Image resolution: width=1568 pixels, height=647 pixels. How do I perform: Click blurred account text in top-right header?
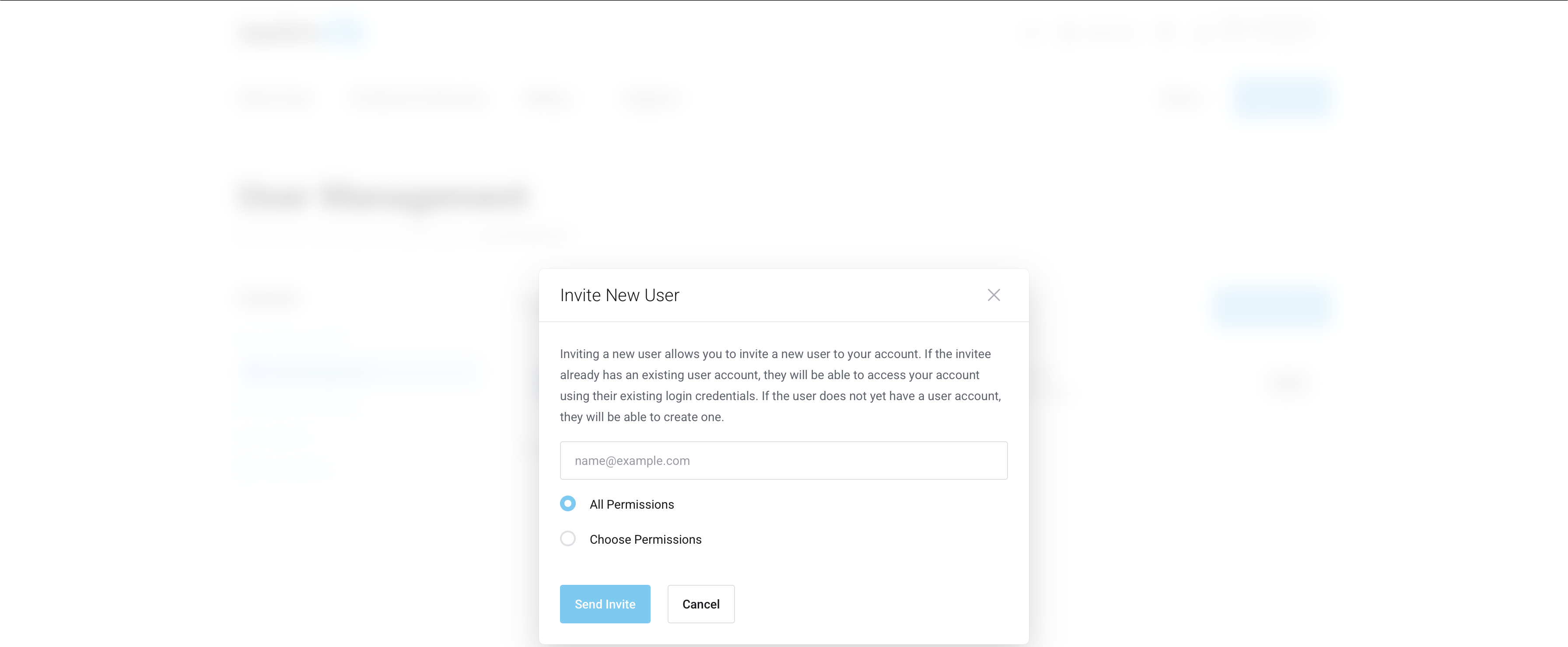pos(1254,32)
